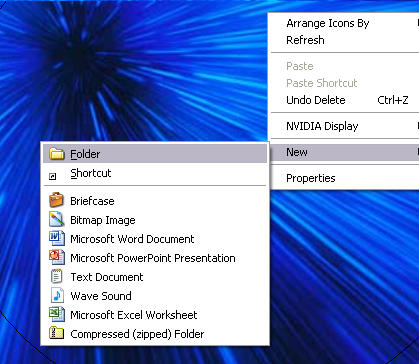Click the Microsoft Word document icon

click(57, 238)
